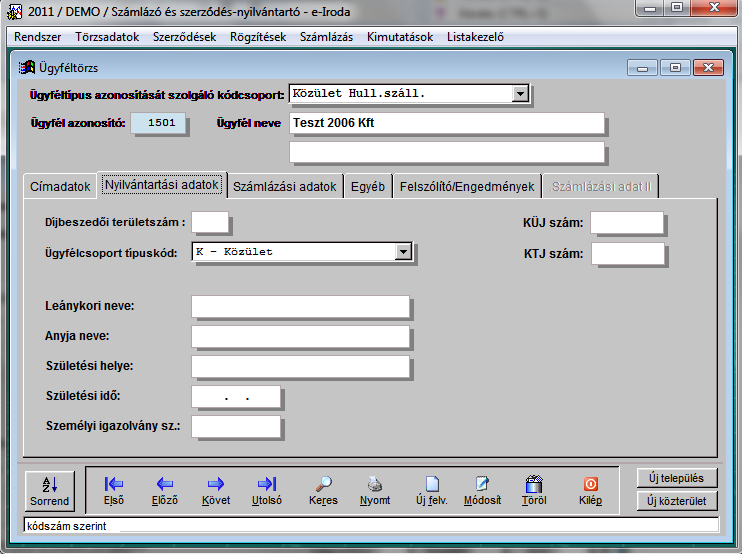Create a new record with Új felv.
The height and width of the screenshot is (554, 742).
click(431, 489)
